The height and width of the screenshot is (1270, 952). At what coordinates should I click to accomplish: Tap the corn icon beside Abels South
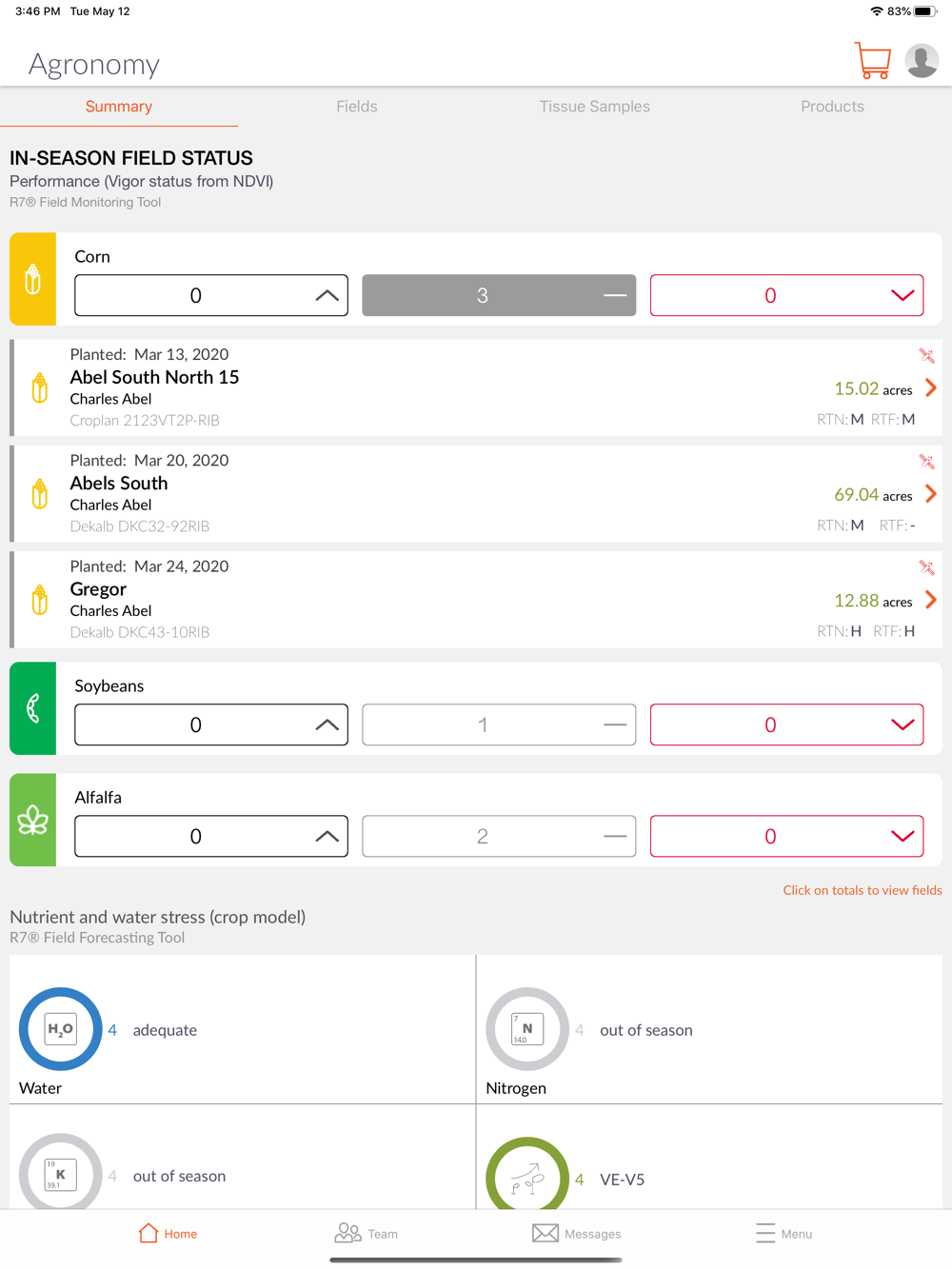pyautogui.click(x=39, y=494)
